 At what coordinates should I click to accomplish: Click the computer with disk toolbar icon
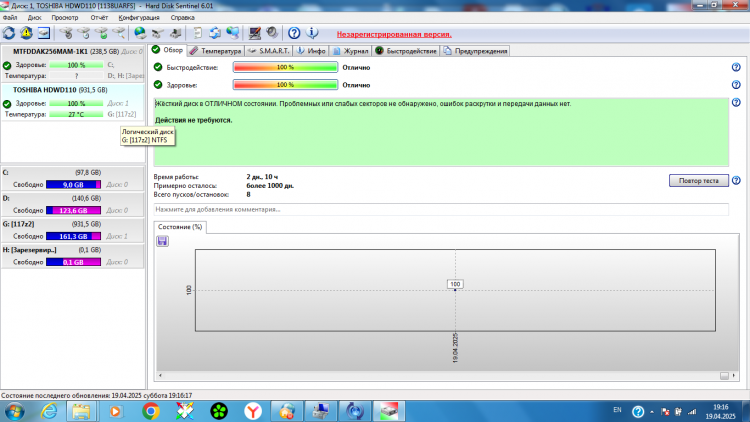(176, 33)
